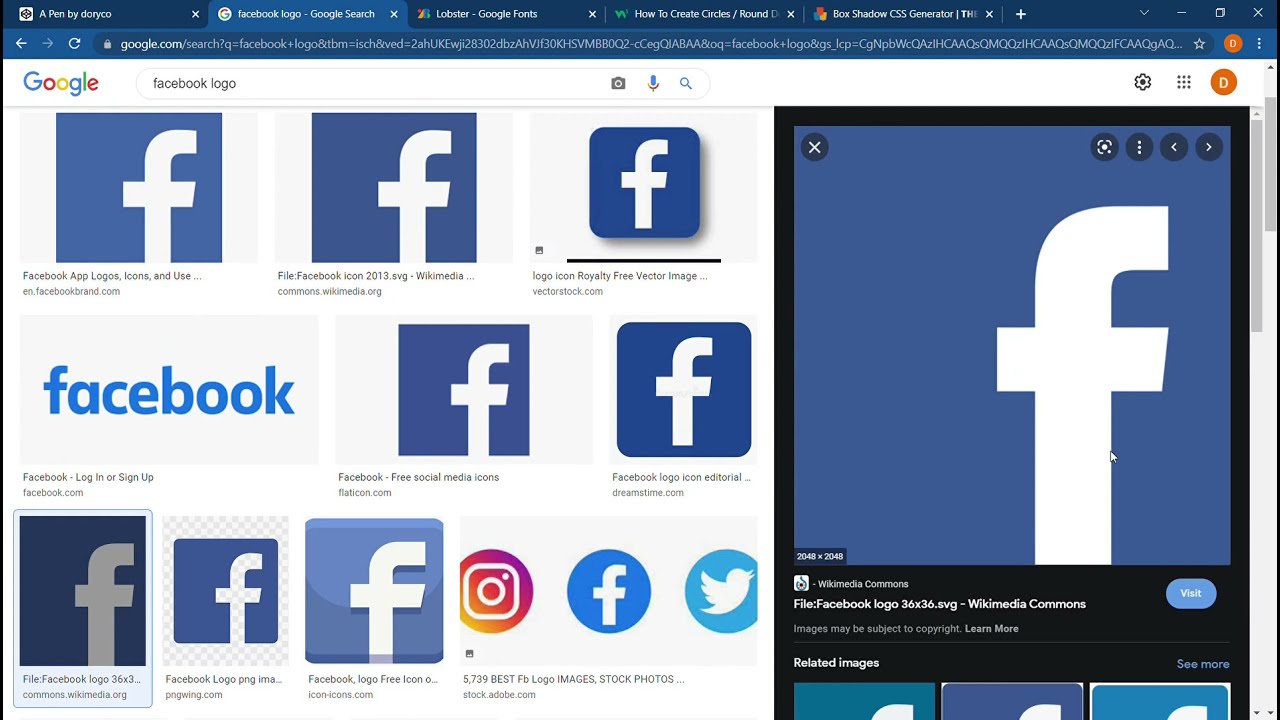
Task: Open the facebook wordmark Log In thumbnail
Action: point(169,390)
